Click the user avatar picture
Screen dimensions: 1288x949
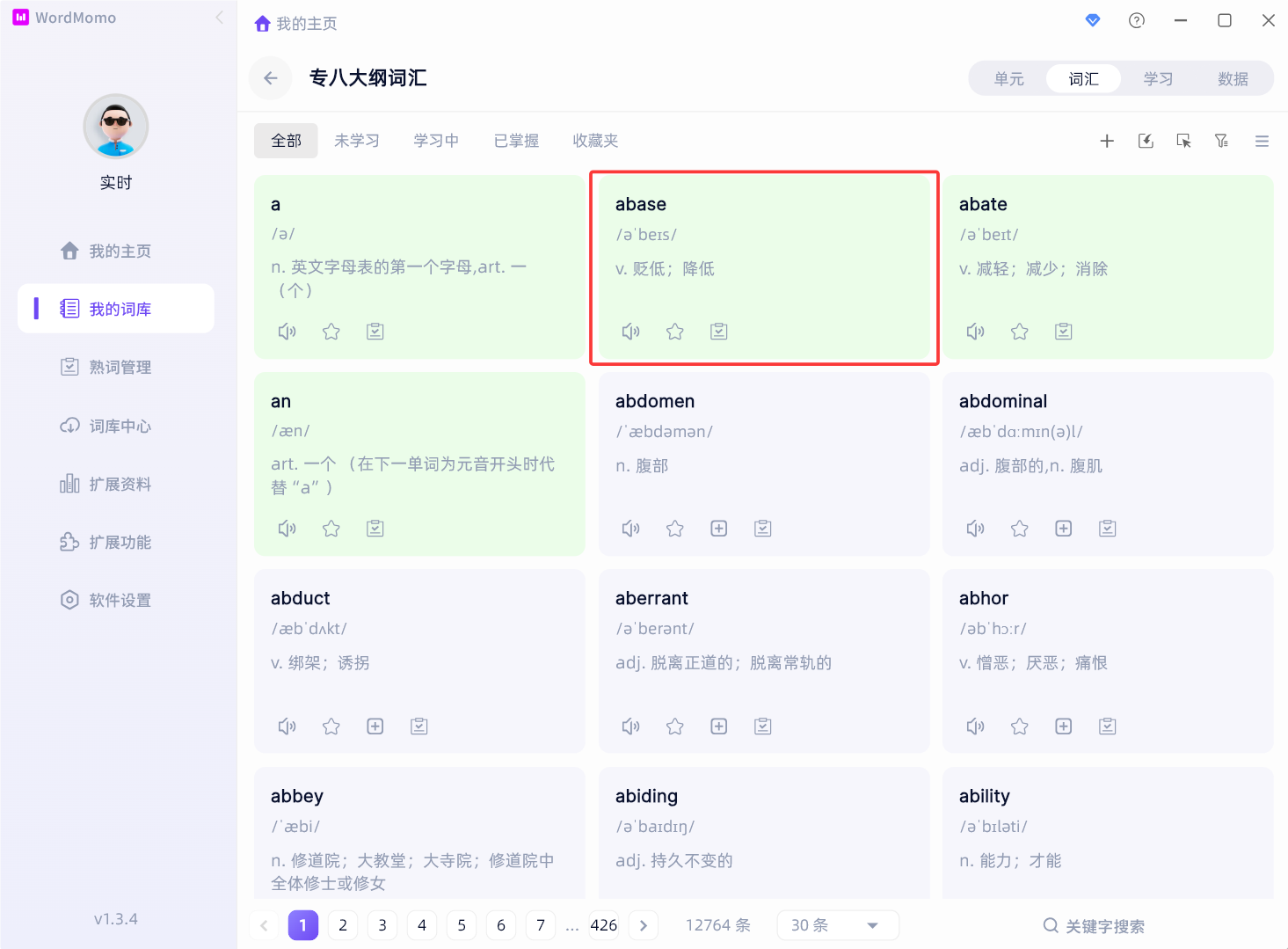116,127
